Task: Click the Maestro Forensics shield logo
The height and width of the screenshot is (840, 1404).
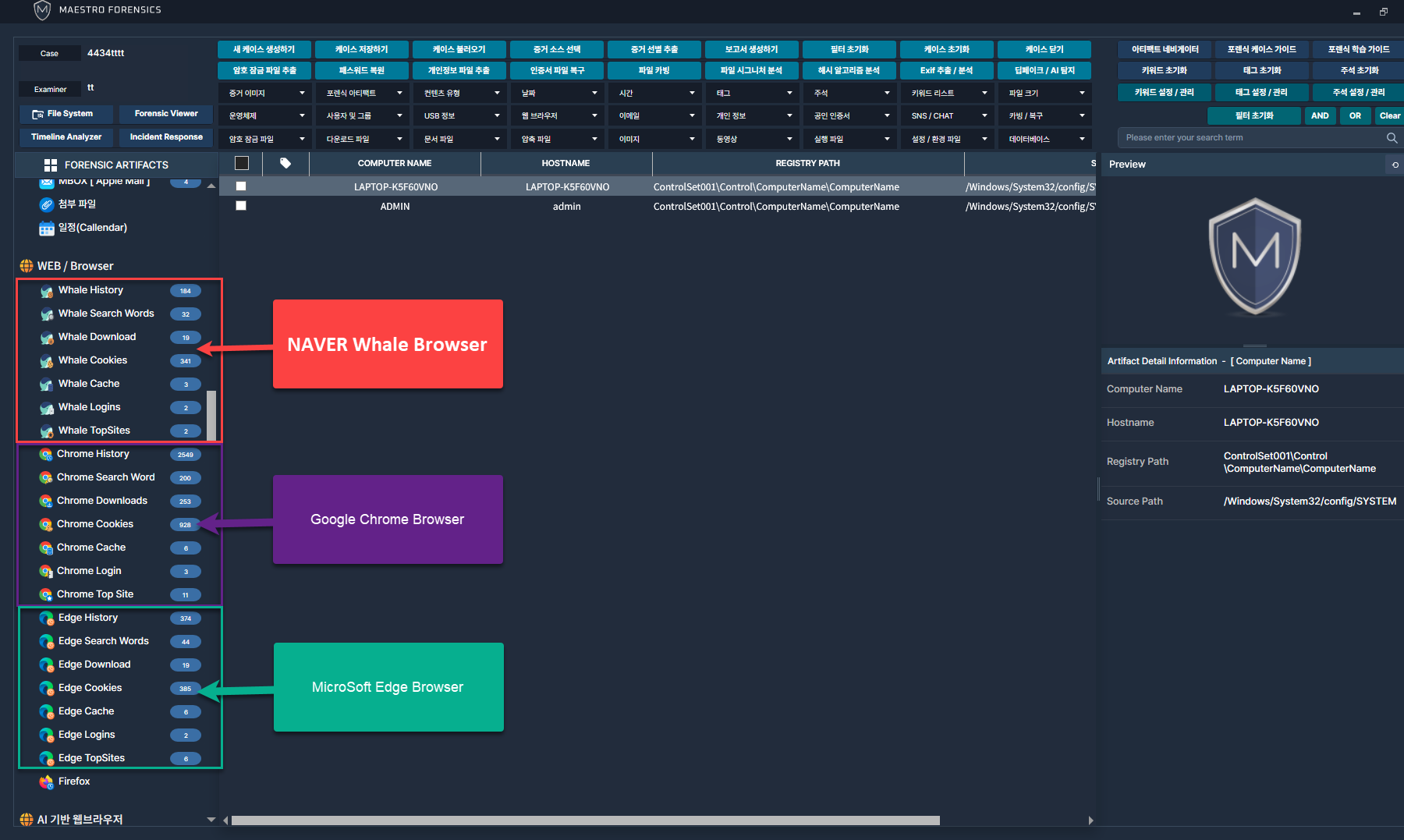Action: [42, 10]
